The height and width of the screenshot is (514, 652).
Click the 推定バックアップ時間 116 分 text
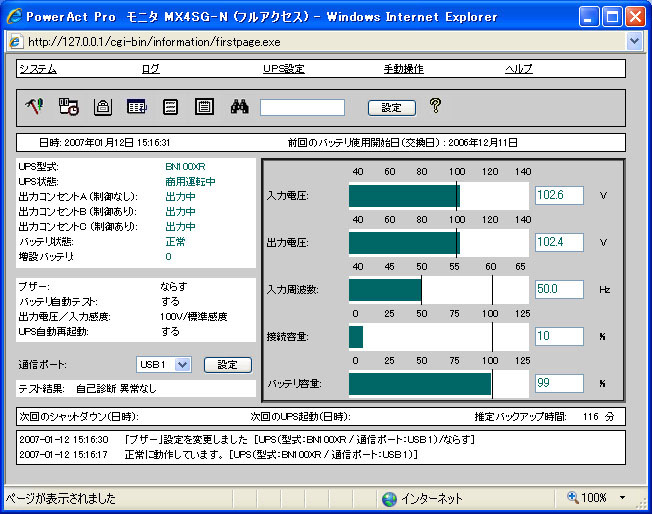click(544, 416)
